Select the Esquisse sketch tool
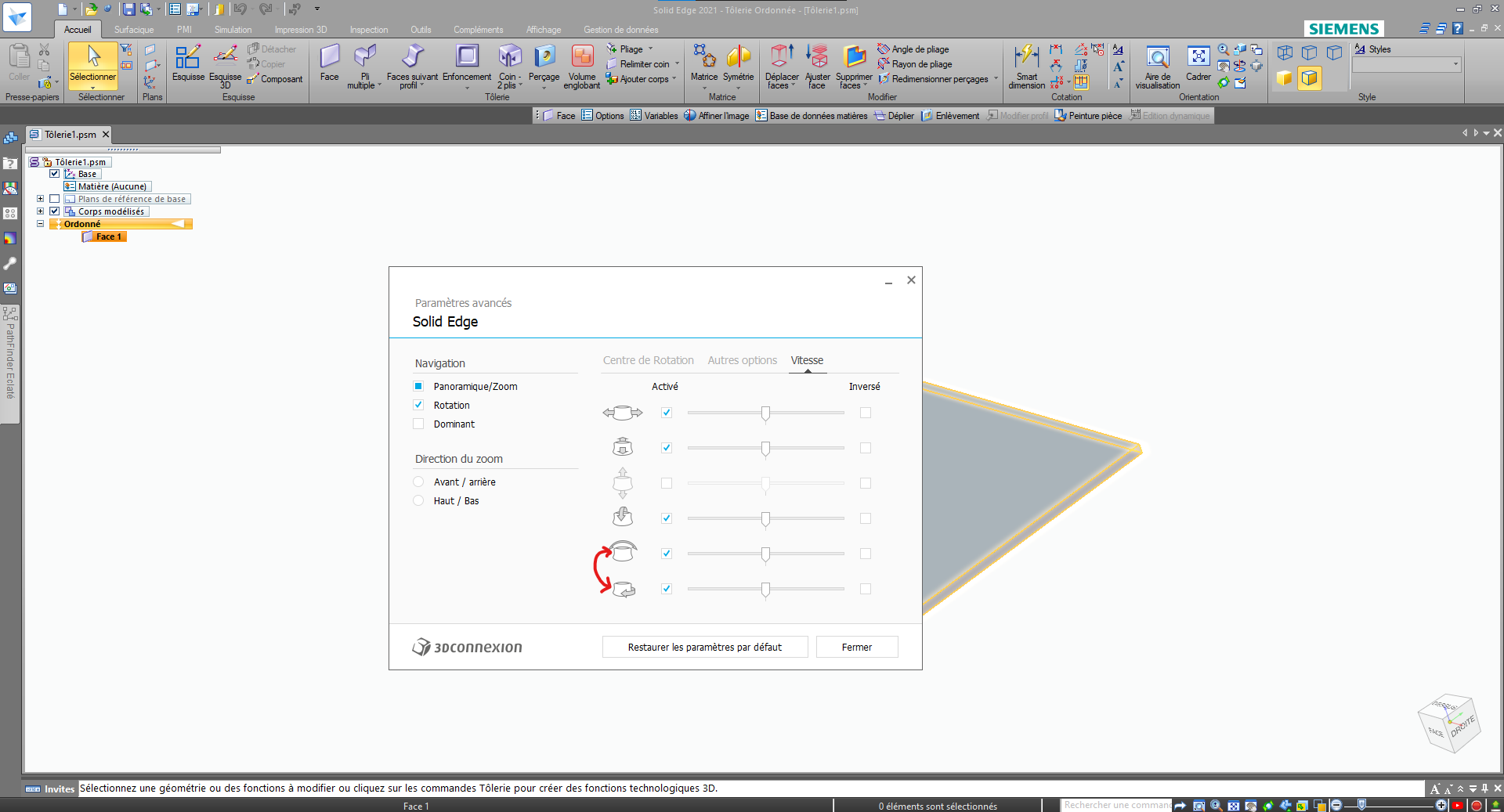Viewport: 1504px width, 812px height. tap(188, 63)
